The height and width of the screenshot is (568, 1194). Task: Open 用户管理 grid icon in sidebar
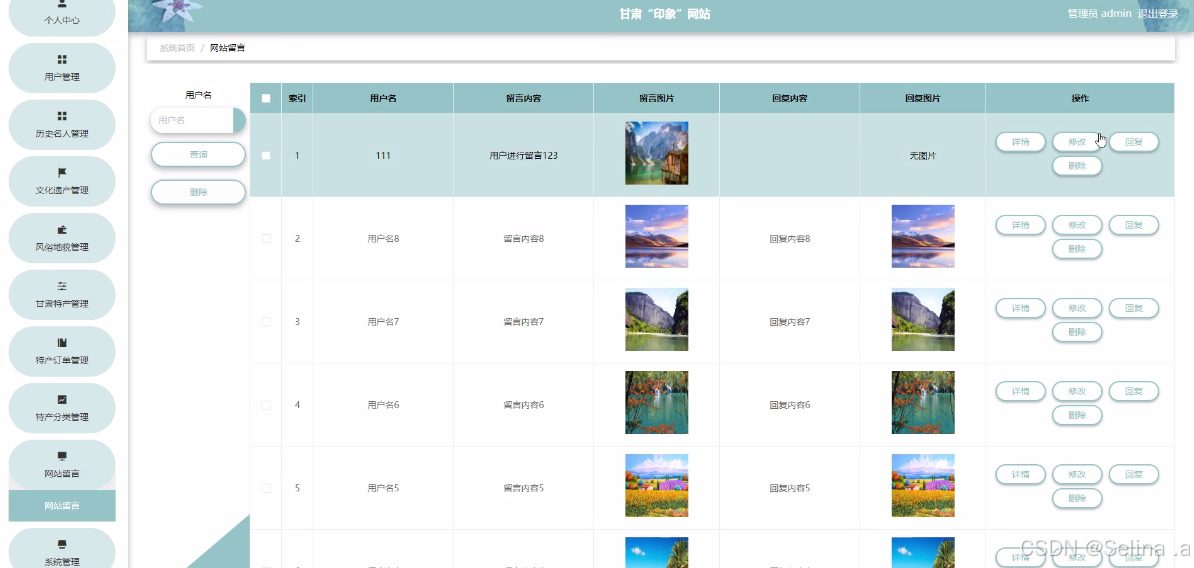point(62,59)
